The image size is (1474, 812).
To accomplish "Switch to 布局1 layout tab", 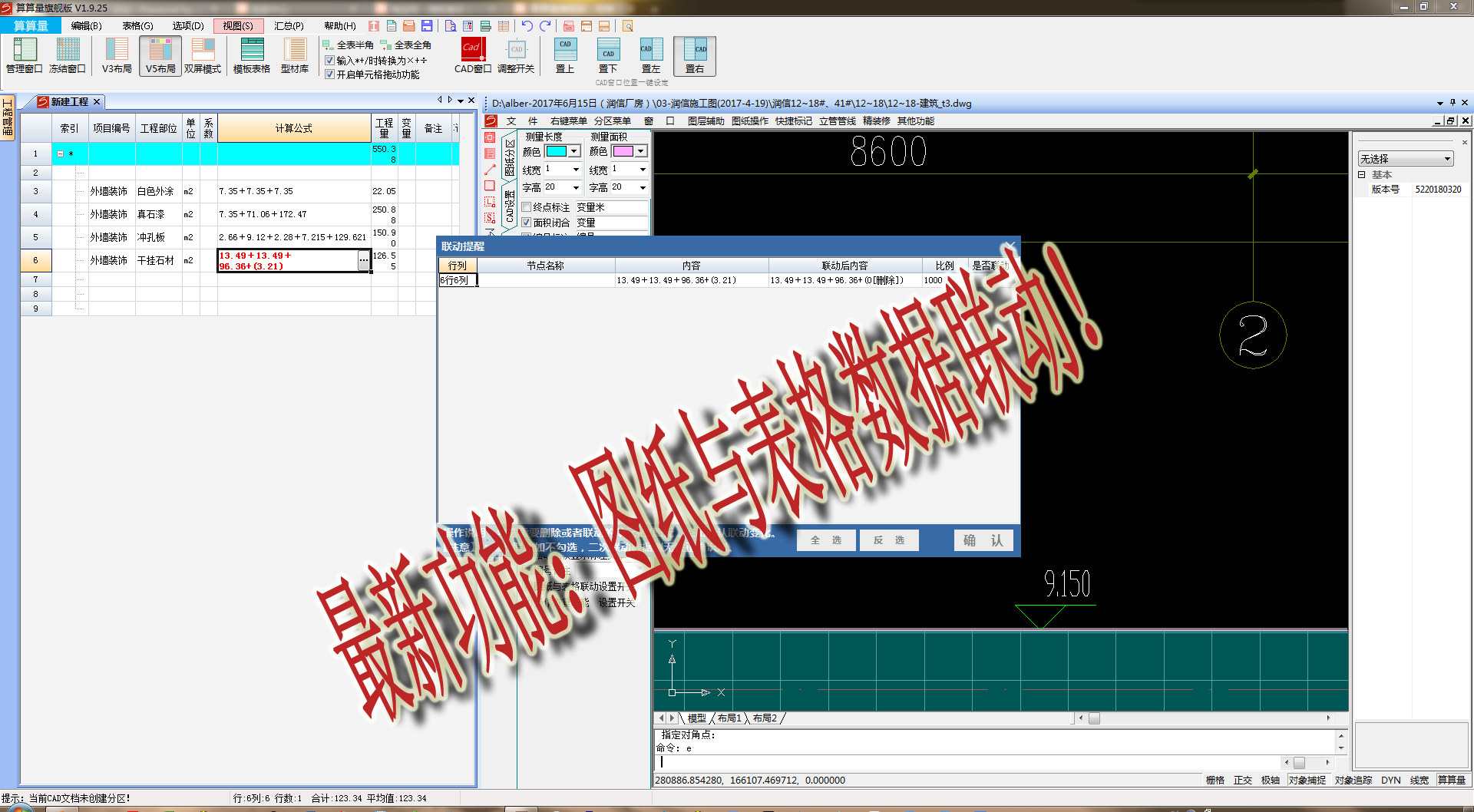I will point(729,718).
